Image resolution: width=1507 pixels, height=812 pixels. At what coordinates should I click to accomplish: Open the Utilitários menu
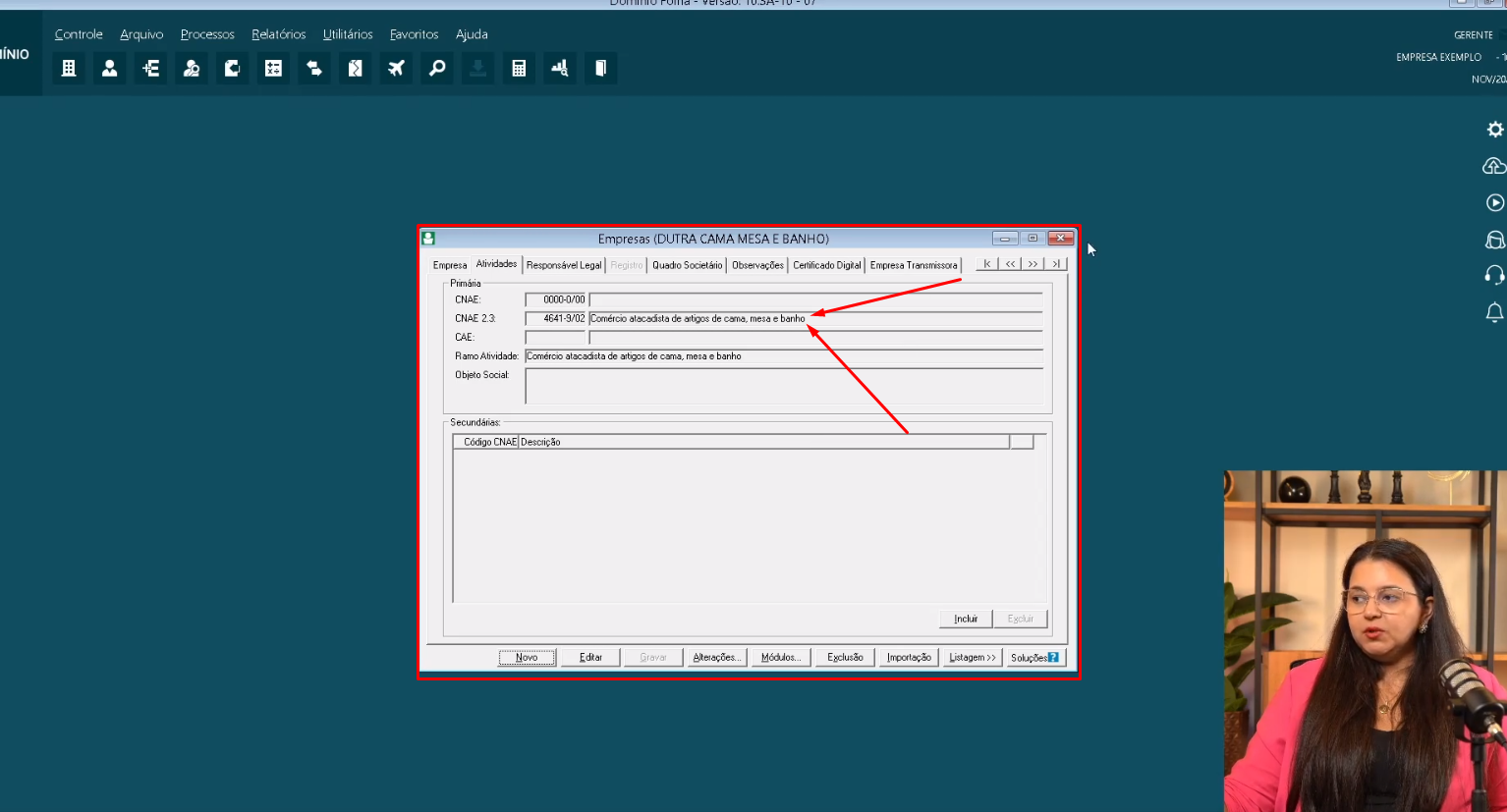point(348,34)
